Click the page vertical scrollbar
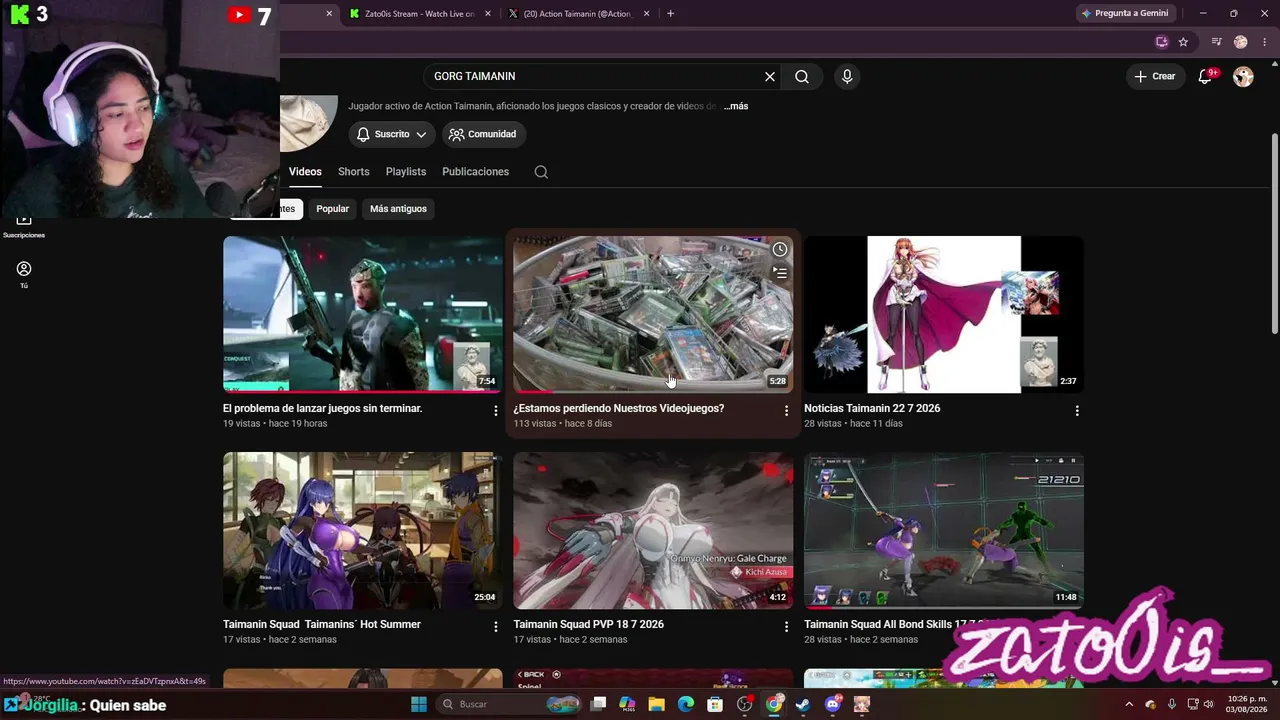The width and height of the screenshot is (1280, 720). click(1274, 234)
